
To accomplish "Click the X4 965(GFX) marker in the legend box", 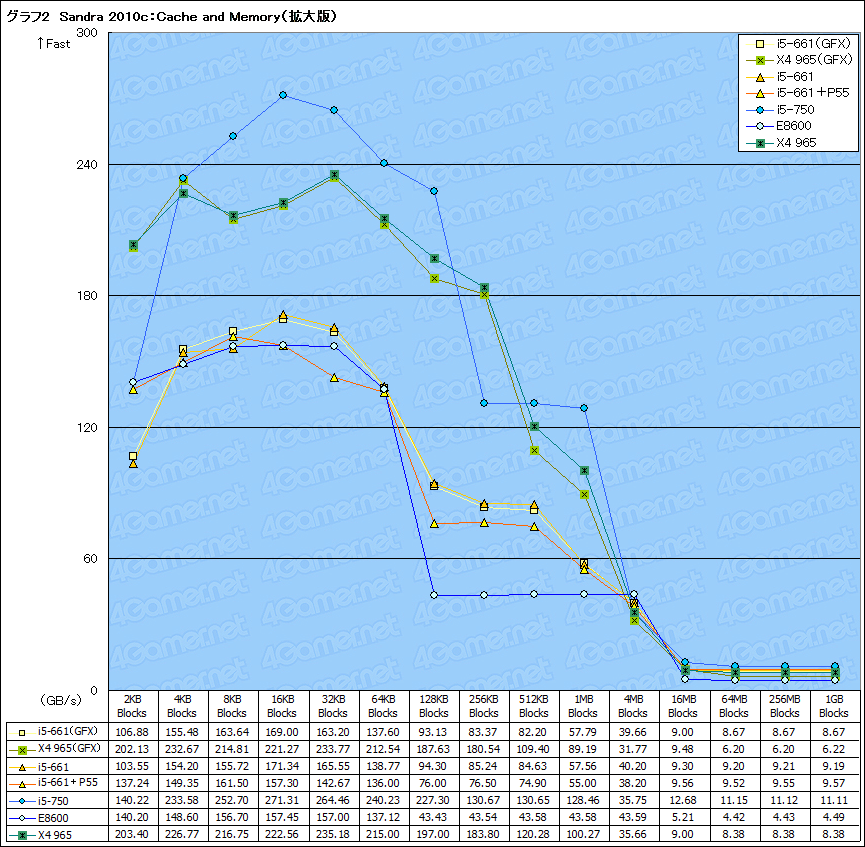I will click(760, 60).
